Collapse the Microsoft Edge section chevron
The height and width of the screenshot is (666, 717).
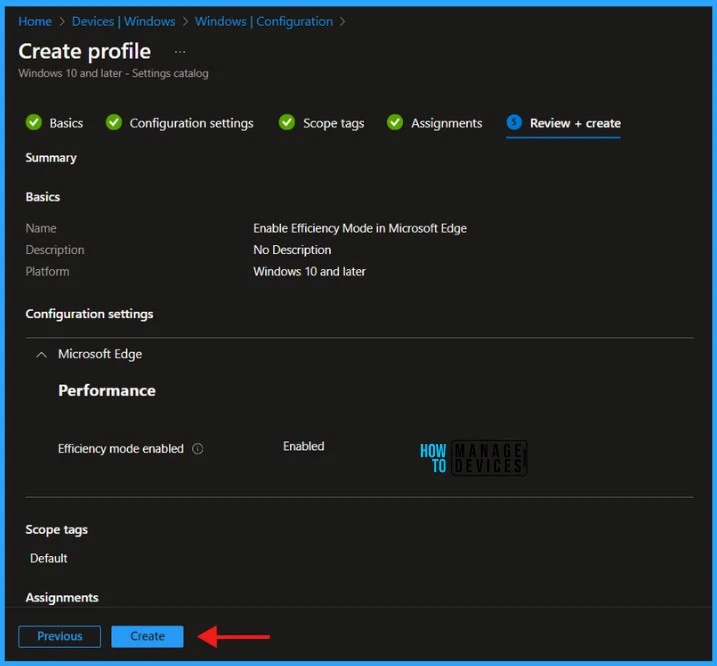[42, 354]
